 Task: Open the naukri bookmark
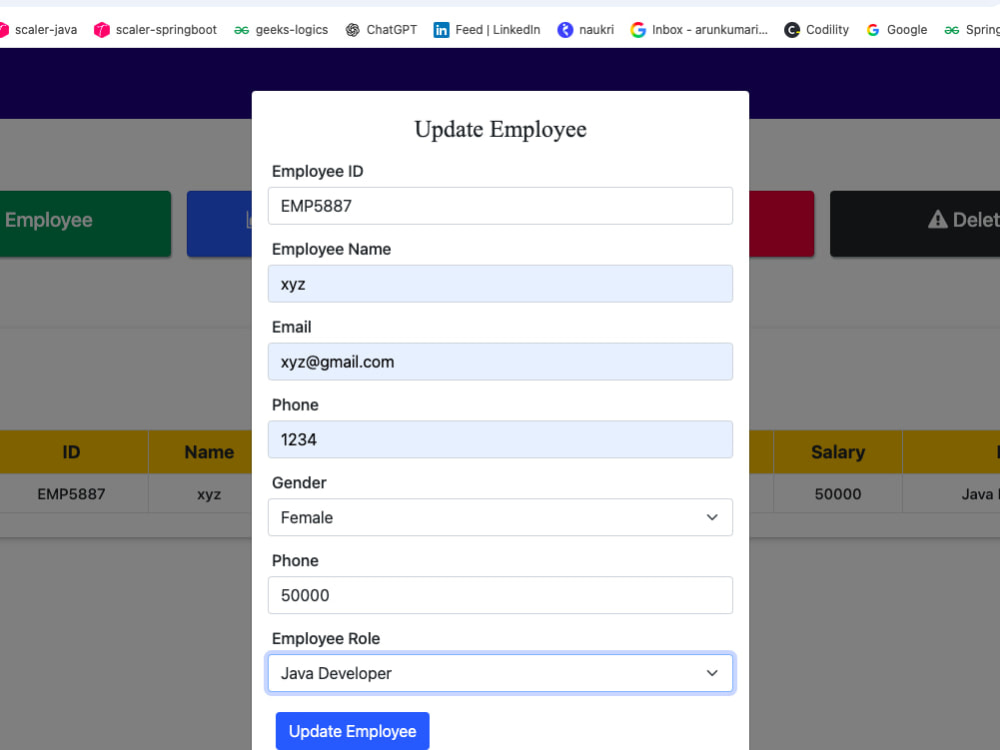[585, 30]
